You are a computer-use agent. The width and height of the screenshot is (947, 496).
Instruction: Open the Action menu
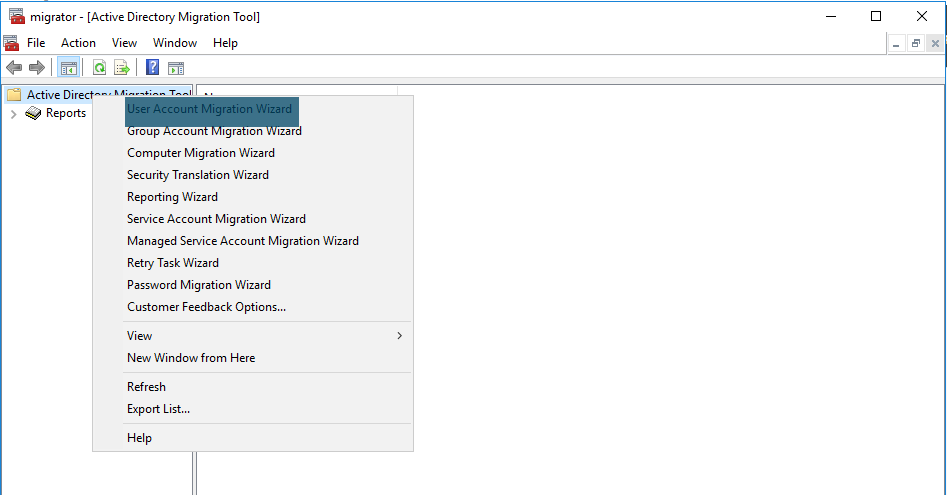(x=78, y=43)
